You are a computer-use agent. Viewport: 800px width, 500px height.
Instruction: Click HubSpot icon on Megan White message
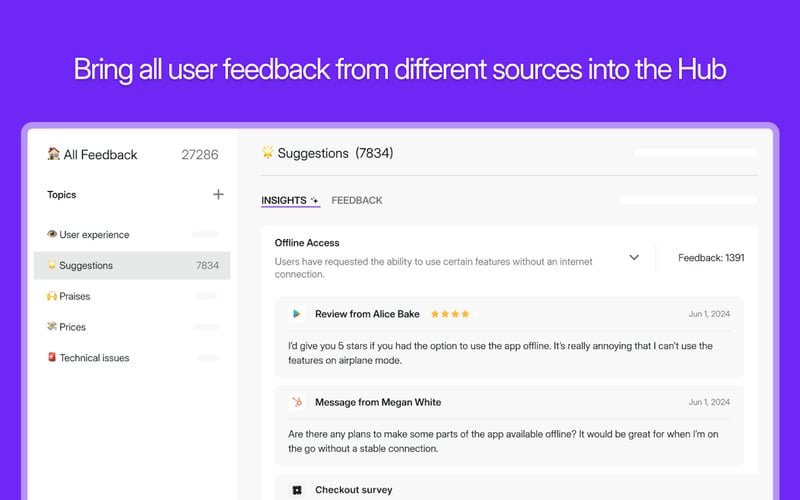pyautogui.click(x=296, y=402)
